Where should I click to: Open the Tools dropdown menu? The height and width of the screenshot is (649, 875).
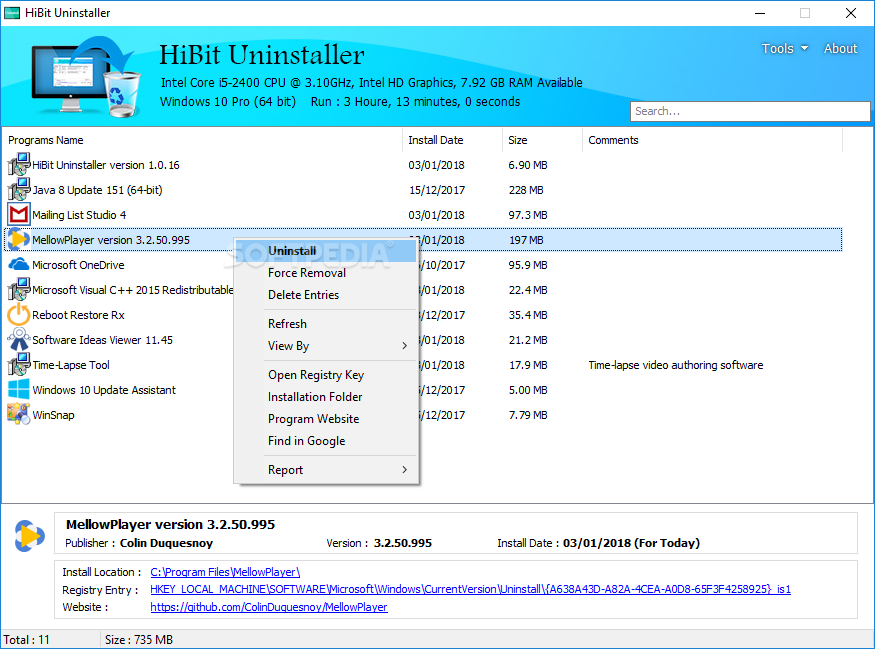[785, 49]
